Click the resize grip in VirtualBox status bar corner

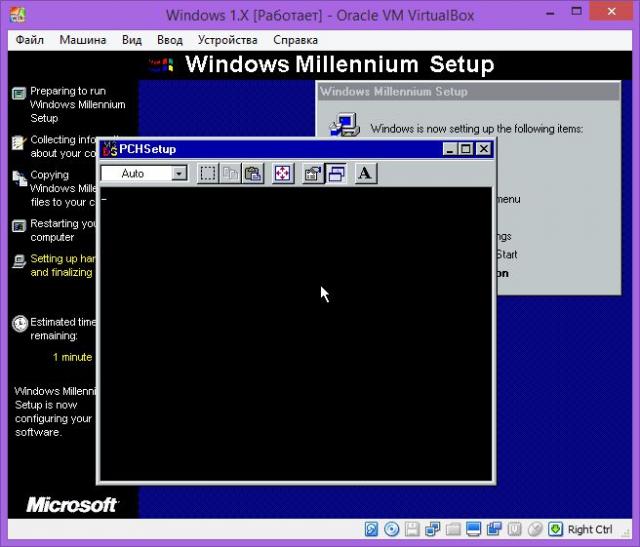click(x=627, y=531)
